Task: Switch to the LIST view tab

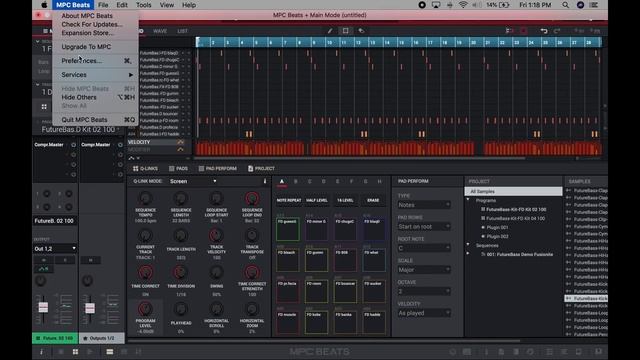Action: click(x=182, y=31)
